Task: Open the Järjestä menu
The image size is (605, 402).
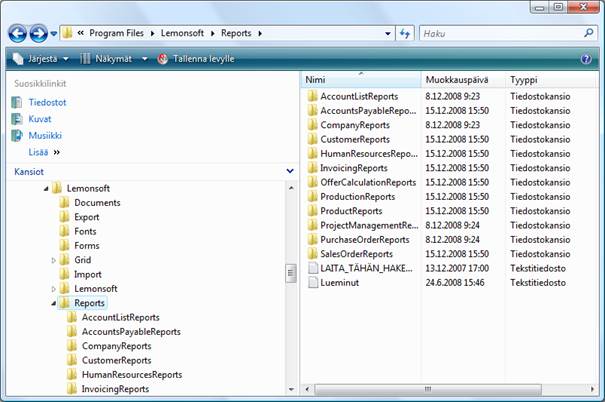Action: 41,59
